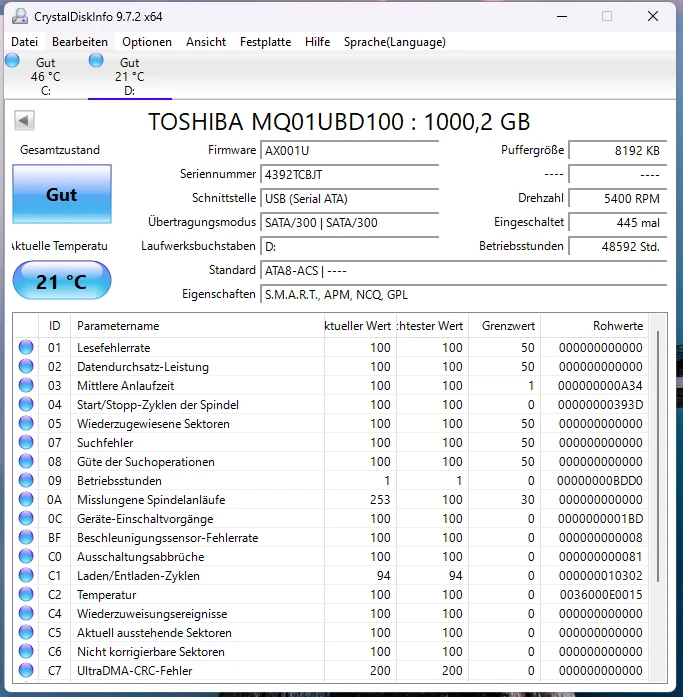Image resolution: width=683 pixels, height=697 pixels.
Task: Open the Sprache(Language) menu
Action: tap(395, 42)
